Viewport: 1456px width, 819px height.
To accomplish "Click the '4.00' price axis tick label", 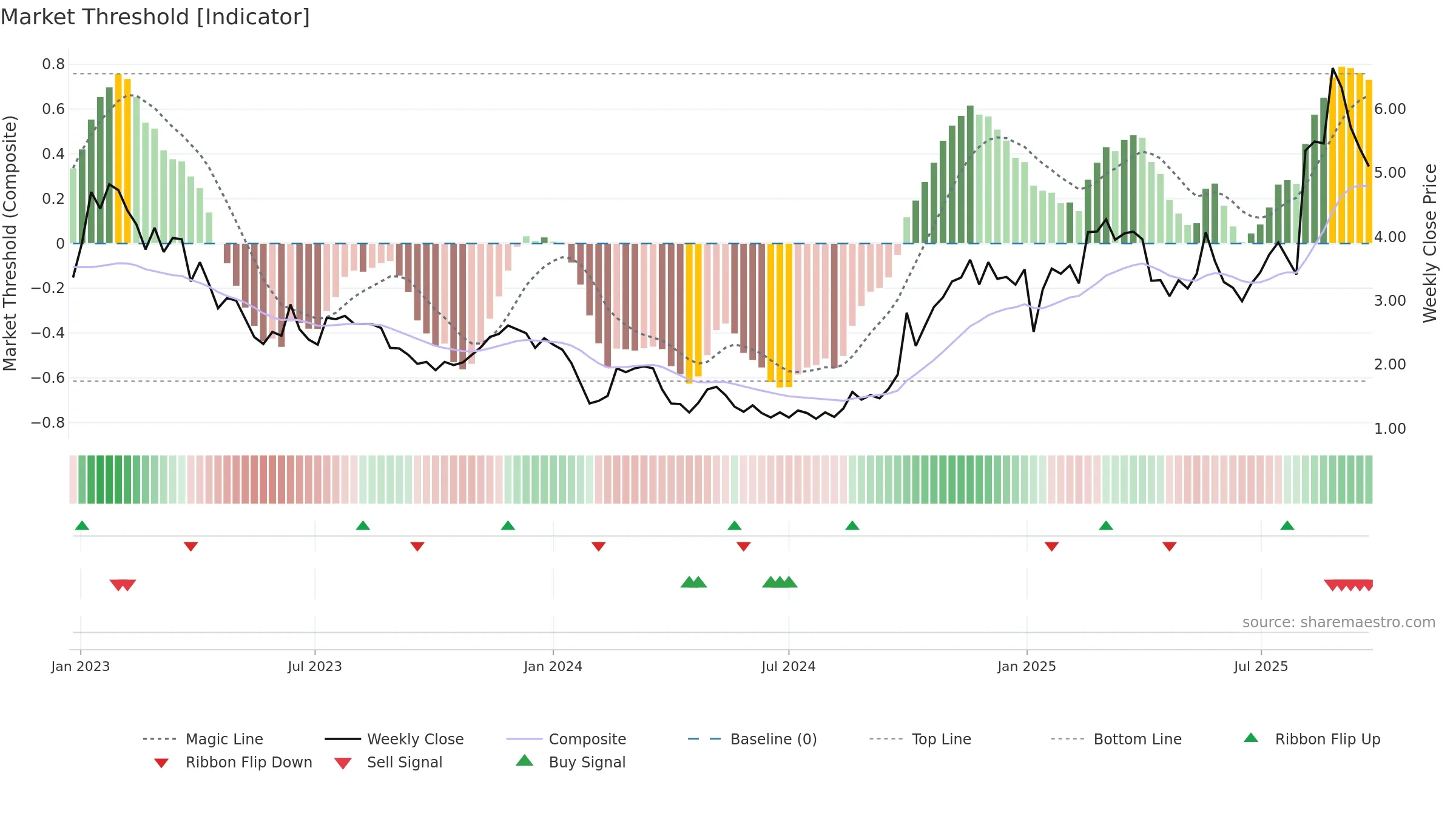I will pos(1390,237).
